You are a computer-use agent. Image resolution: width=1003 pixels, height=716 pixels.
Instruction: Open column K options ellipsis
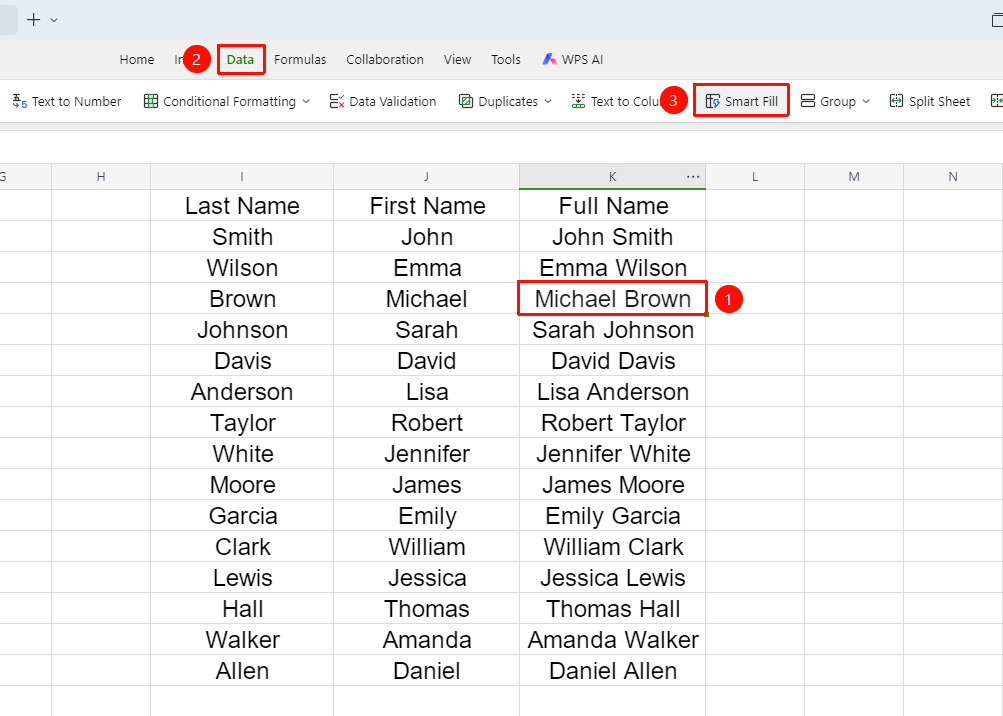(x=693, y=177)
